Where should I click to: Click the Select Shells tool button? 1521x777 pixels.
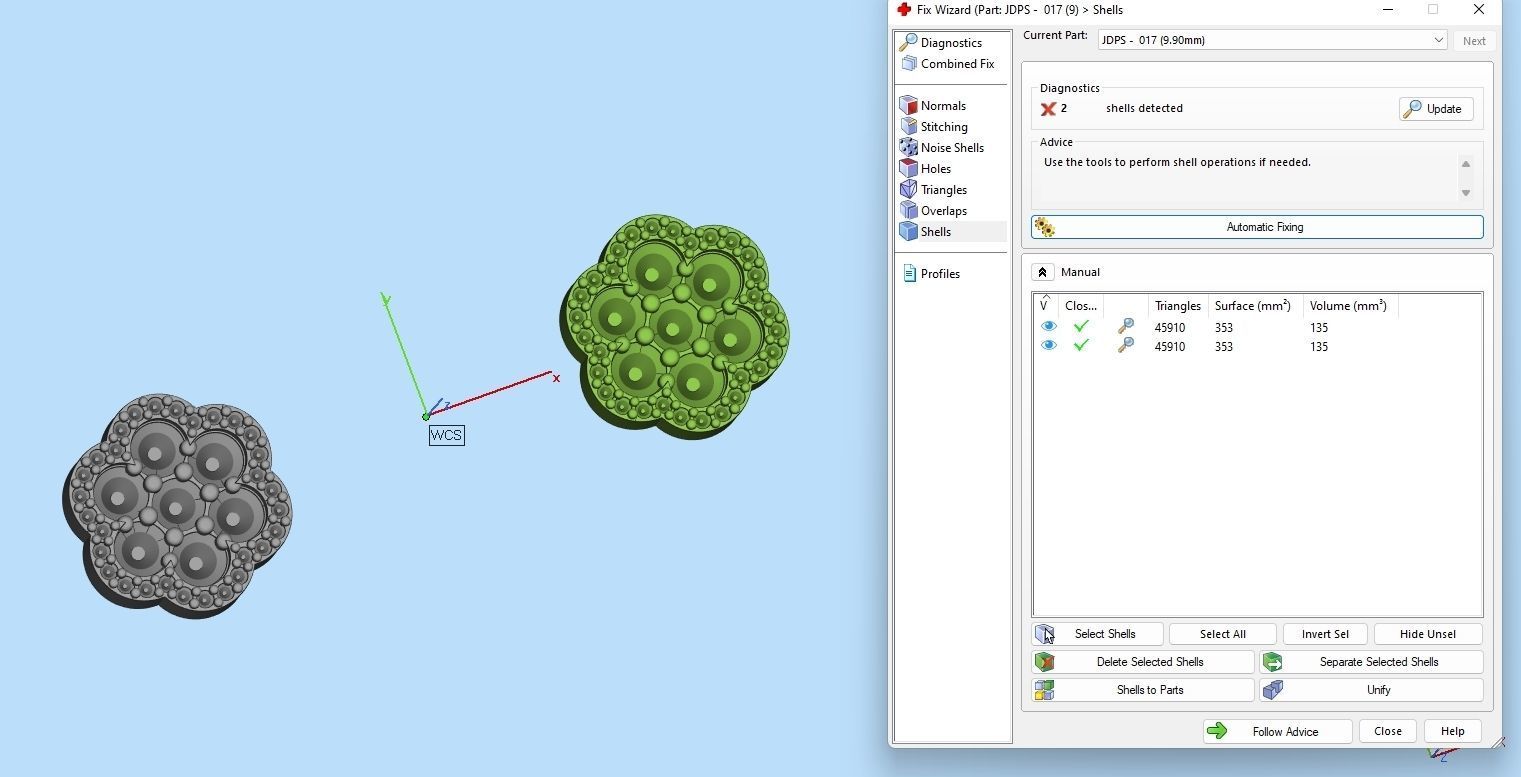point(1097,634)
